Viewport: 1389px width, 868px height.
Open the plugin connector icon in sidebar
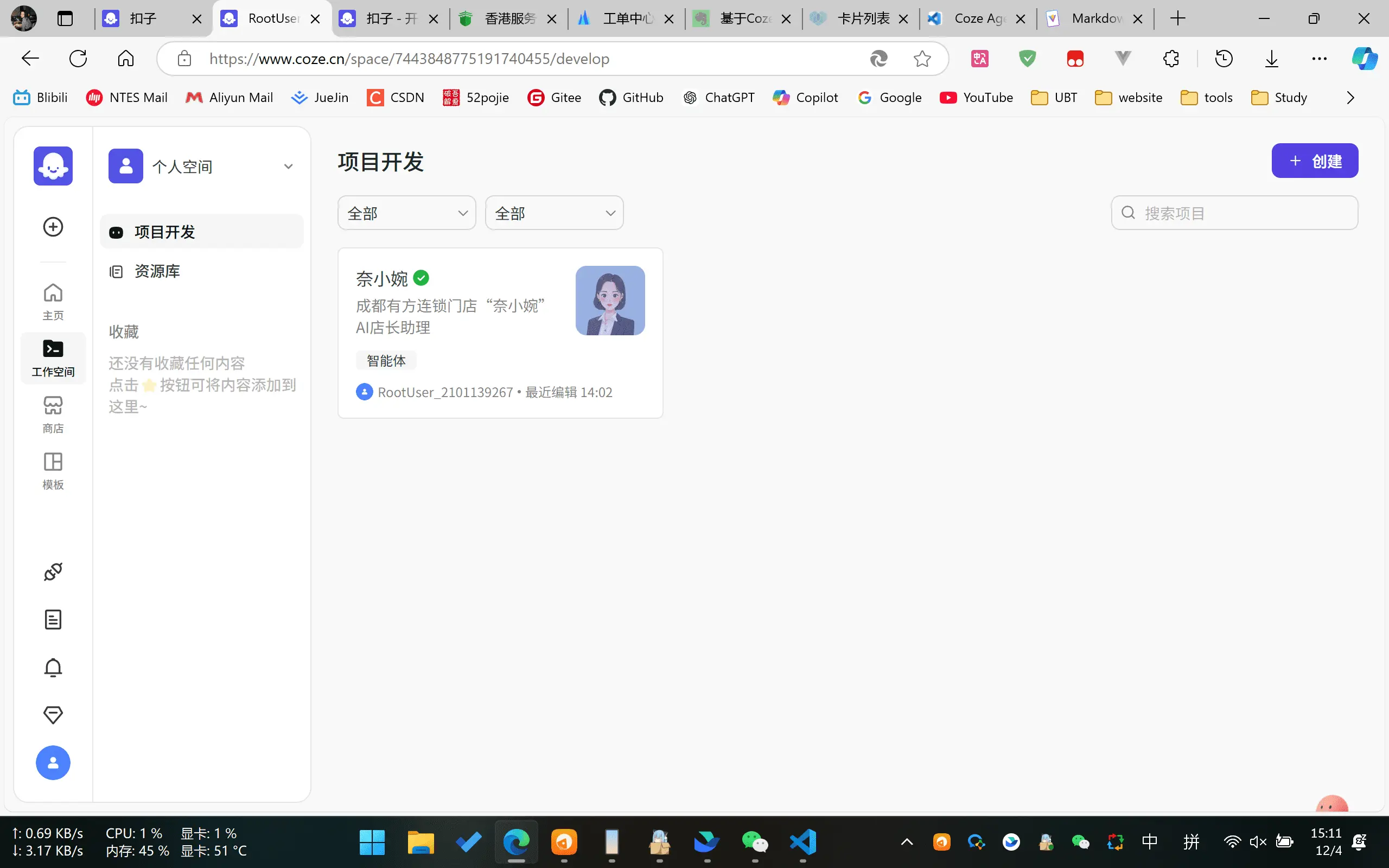pyautogui.click(x=53, y=571)
